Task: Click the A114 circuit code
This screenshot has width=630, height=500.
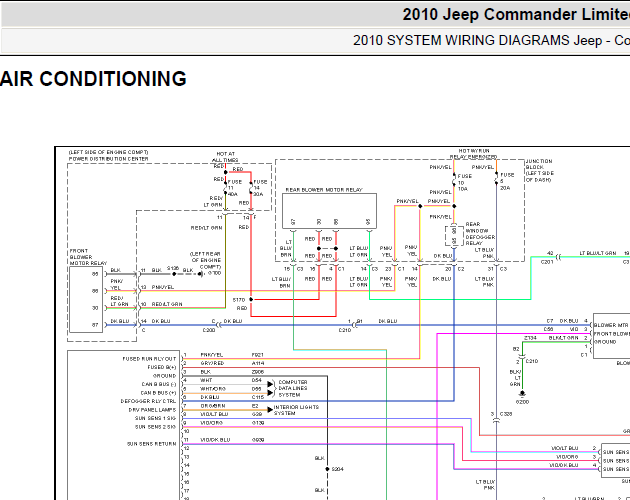Action: [x=258, y=363]
